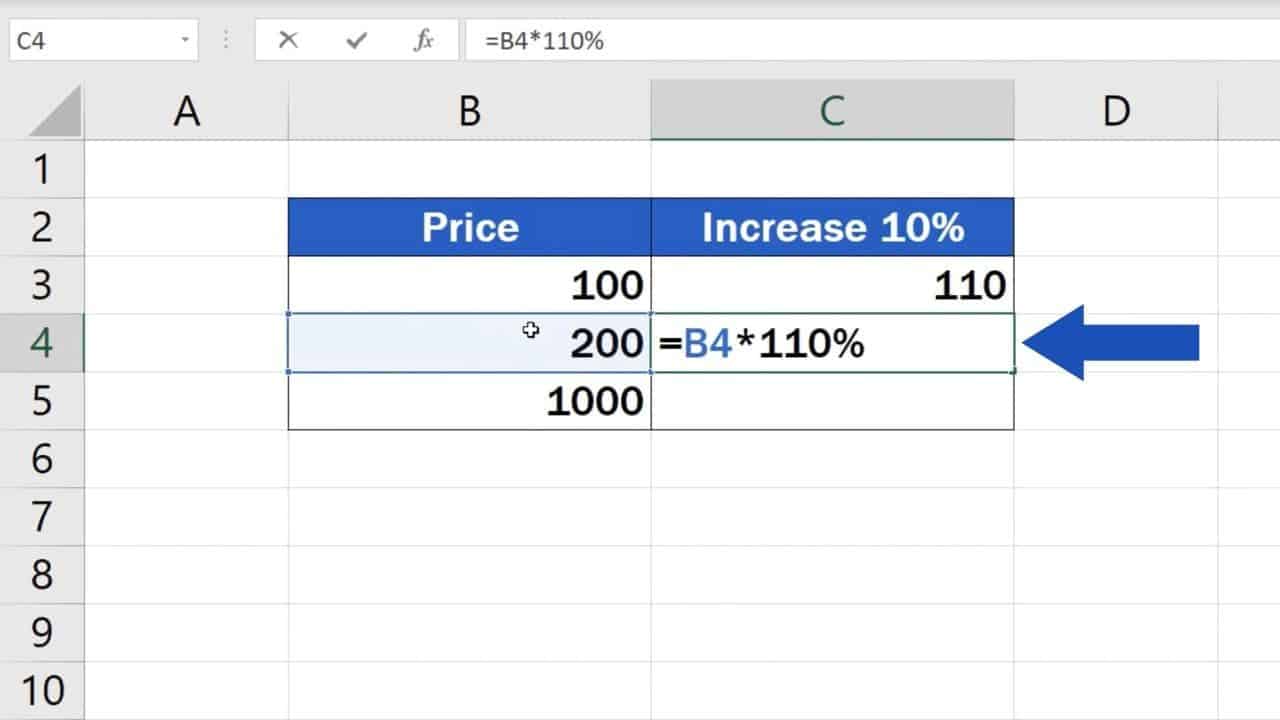Select column B header
This screenshot has height=720, width=1280.
tap(469, 112)
